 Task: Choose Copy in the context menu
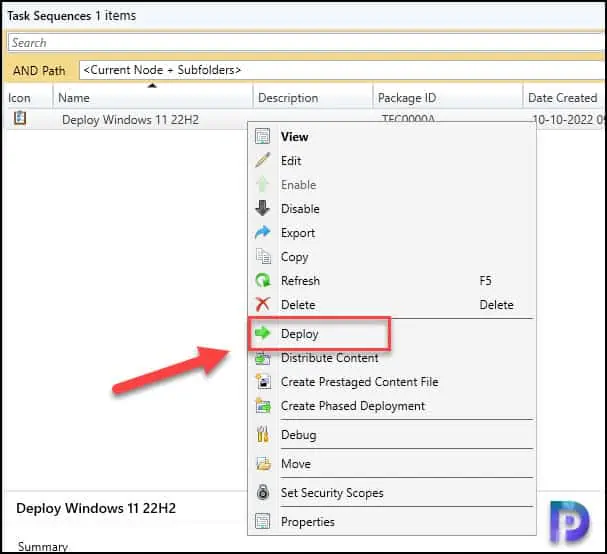pyautogui.click(x=392, y=256)
